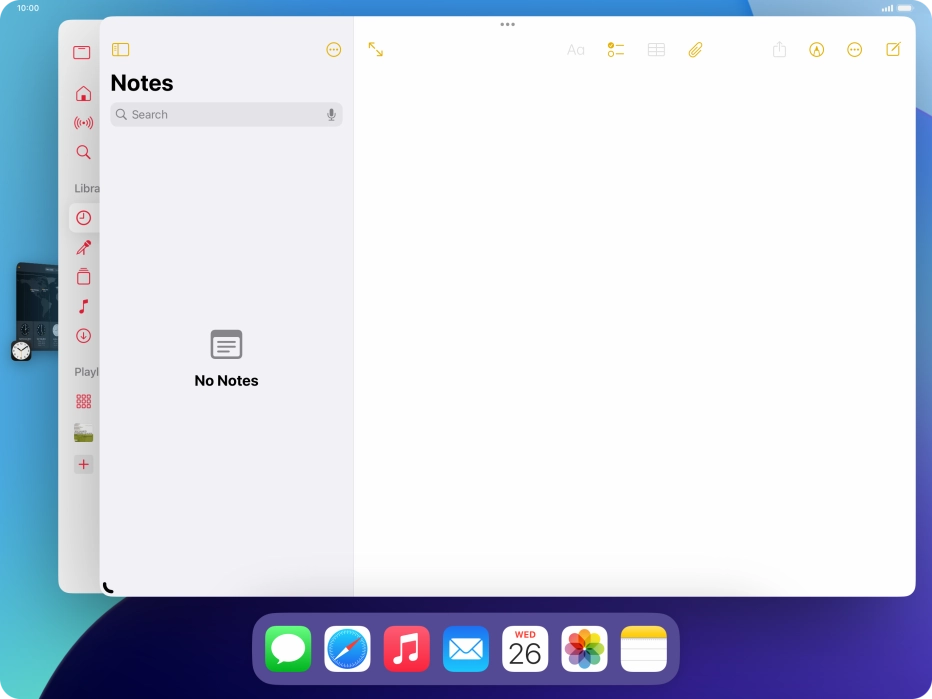Open the folder options ellipsis menu

tap(334, 49)
